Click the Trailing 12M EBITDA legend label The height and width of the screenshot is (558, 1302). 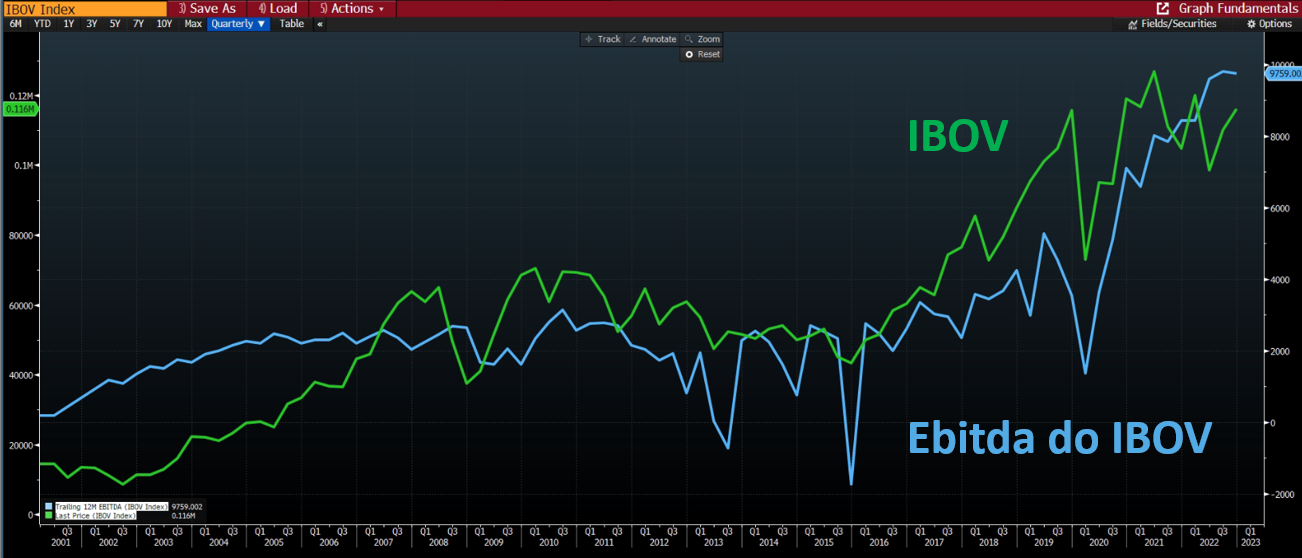coord(111,507)
